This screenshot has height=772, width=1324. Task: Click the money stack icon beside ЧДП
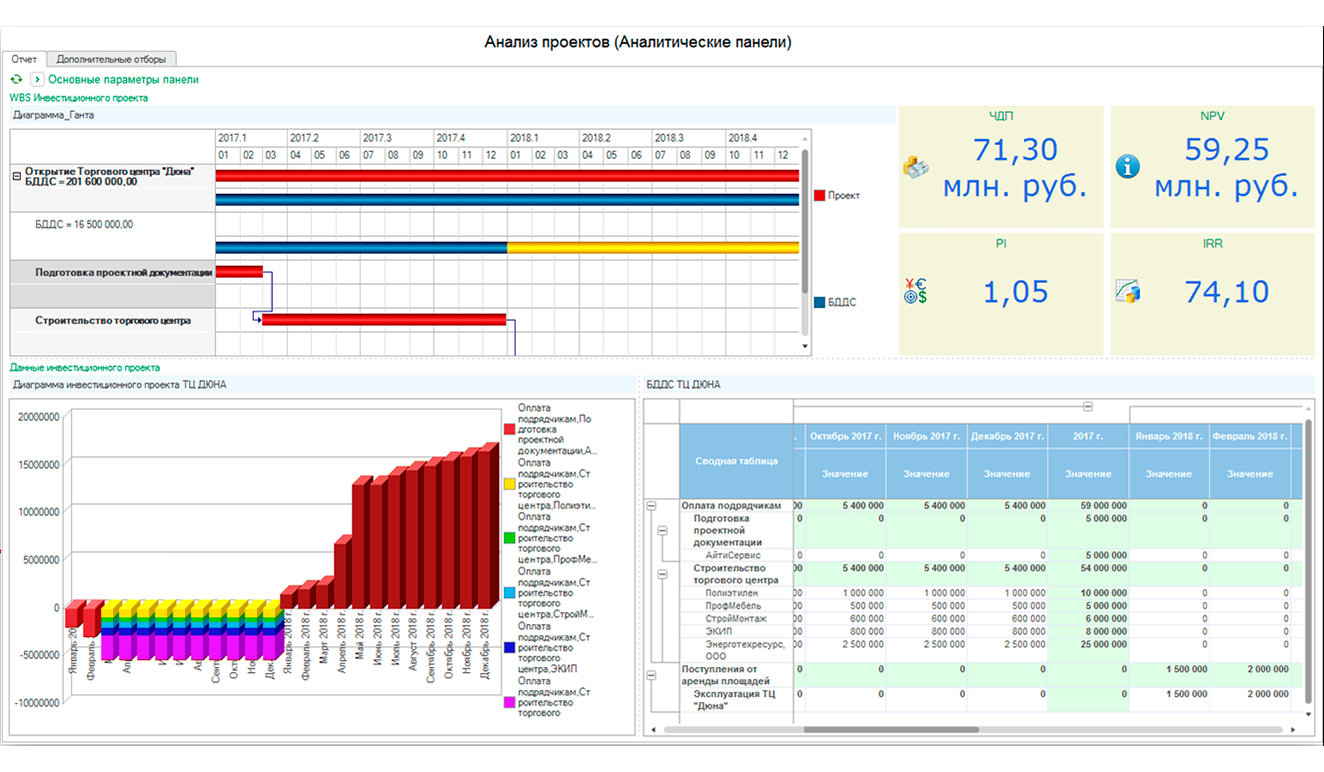[x=917, y=167]
